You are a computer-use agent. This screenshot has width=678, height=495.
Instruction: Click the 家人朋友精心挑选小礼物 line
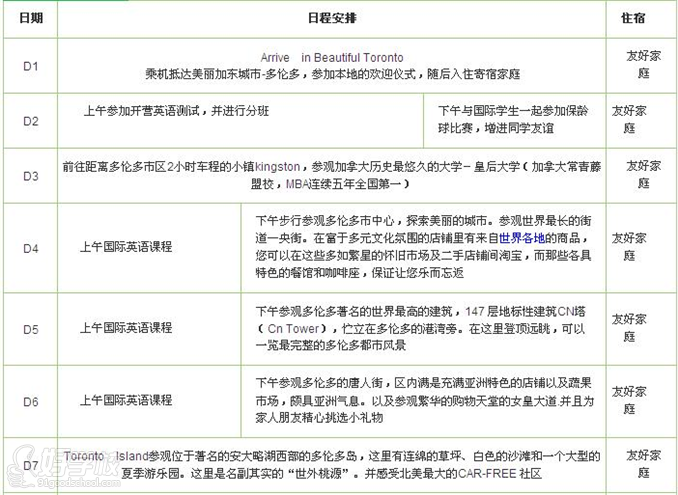point(319,418)
